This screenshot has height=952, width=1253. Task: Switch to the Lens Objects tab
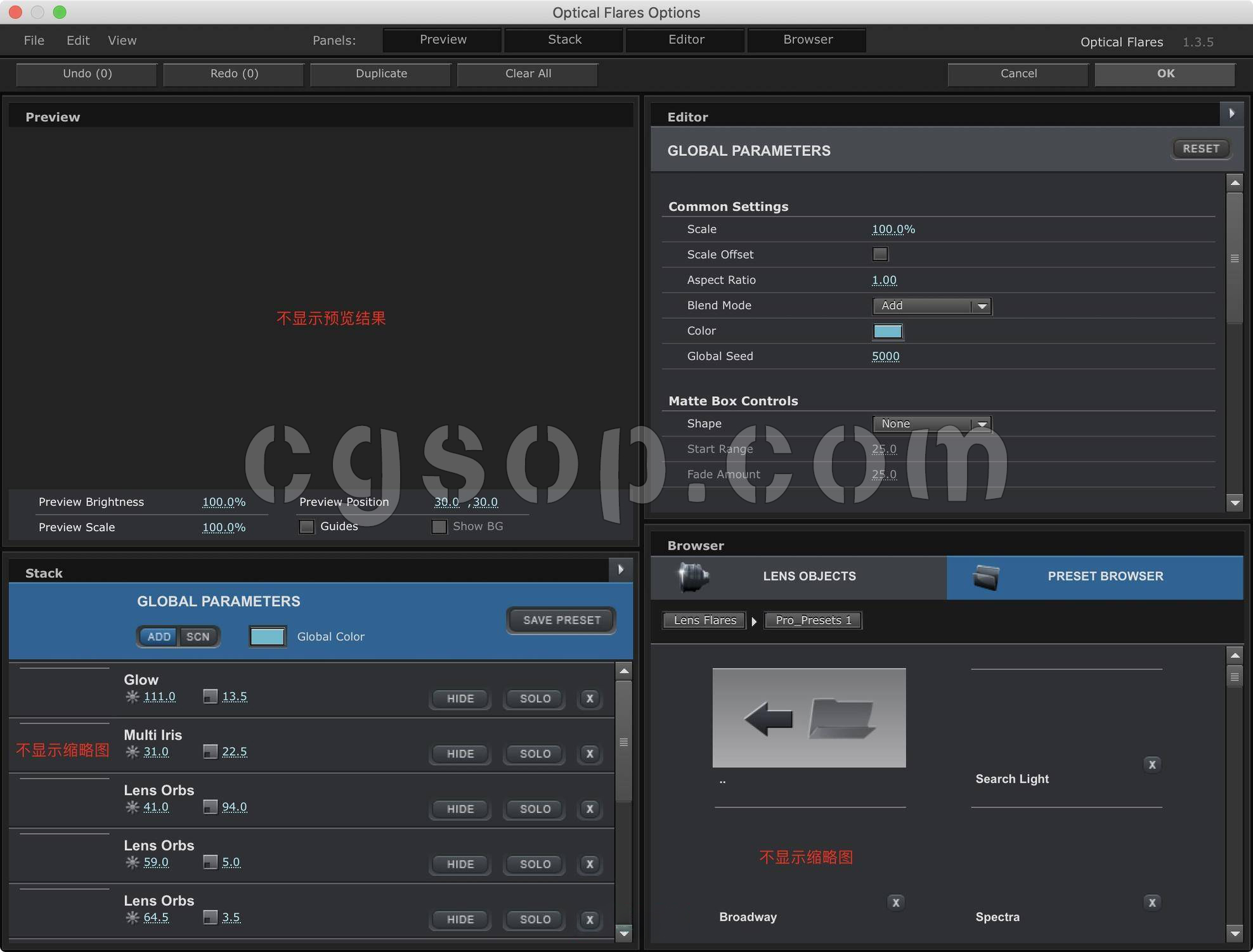coord(808,576)
